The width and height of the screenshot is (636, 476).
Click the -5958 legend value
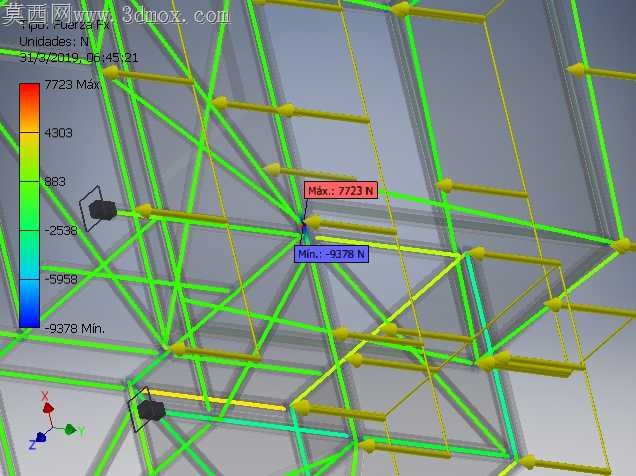(x=61, y=279)
